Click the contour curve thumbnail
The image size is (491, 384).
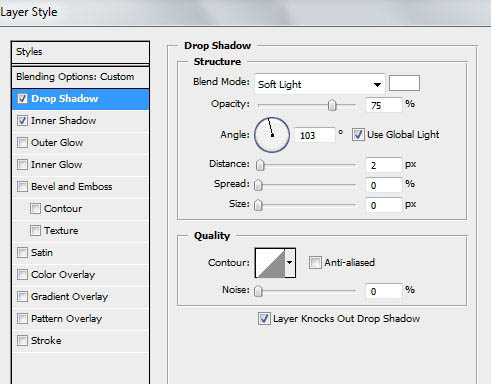pos(270,263)
